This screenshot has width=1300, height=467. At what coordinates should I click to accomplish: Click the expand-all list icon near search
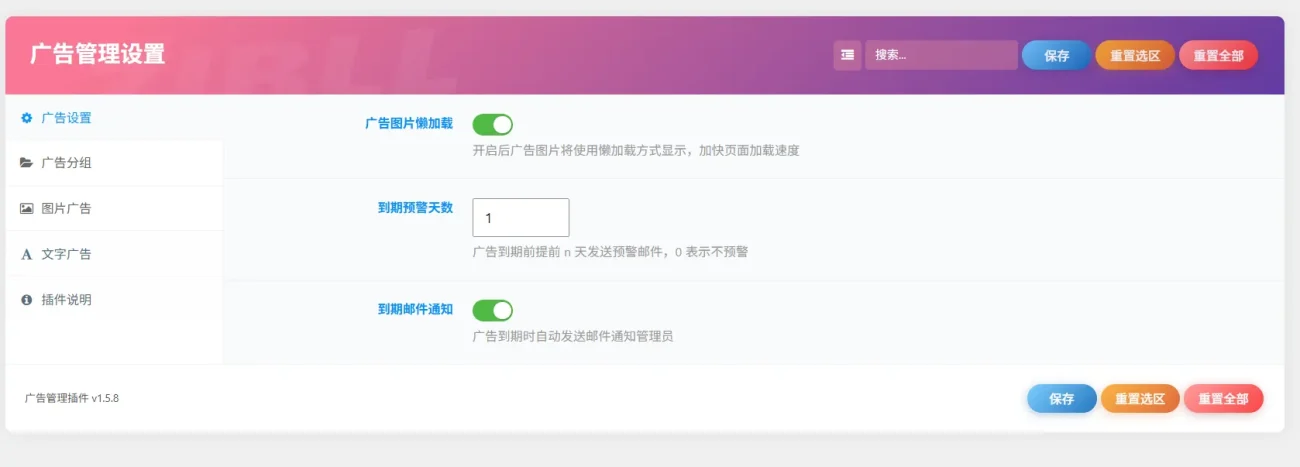tap(847, 55)
